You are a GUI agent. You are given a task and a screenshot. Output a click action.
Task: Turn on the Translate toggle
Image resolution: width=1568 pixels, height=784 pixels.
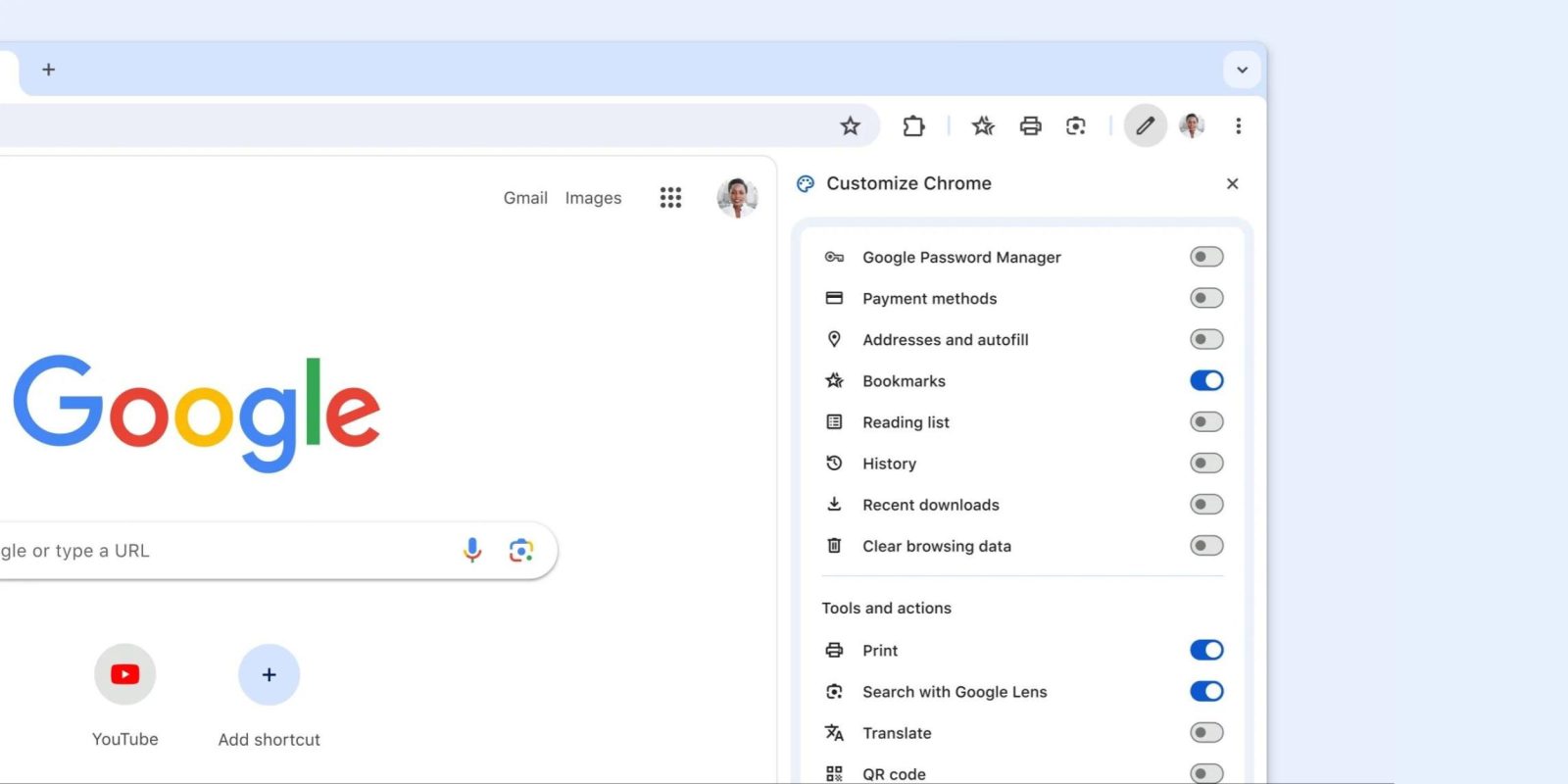click(1206, 732)
